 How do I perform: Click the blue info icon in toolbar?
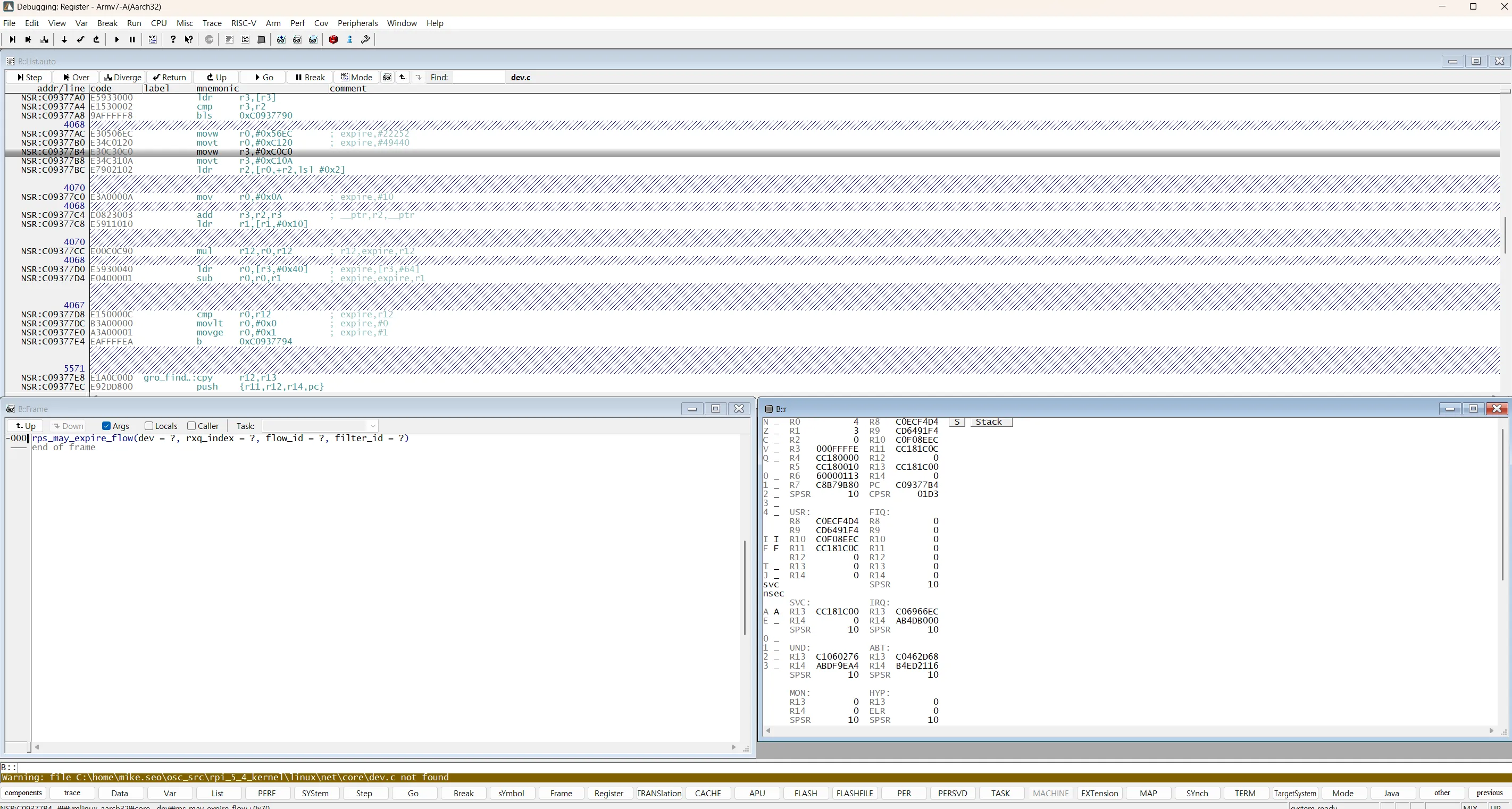350,39
